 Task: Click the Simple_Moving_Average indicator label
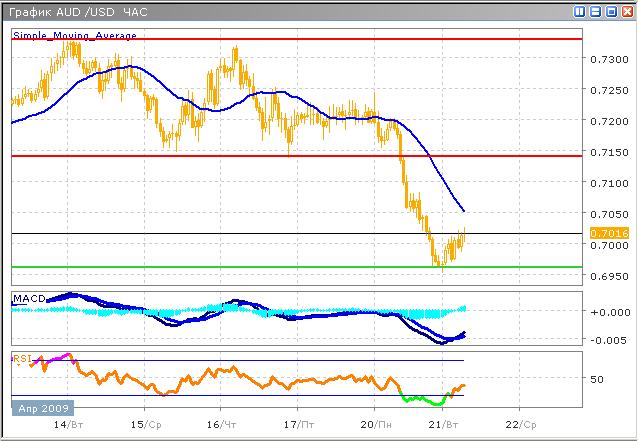coord(74,35)
